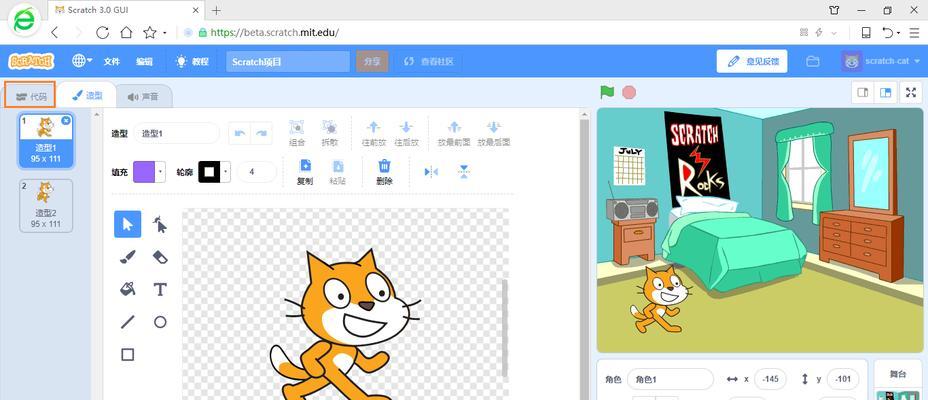The height and width of the screenshot is (400, 928).
Task: Click the Scratch logo
Action: (31, 61)
